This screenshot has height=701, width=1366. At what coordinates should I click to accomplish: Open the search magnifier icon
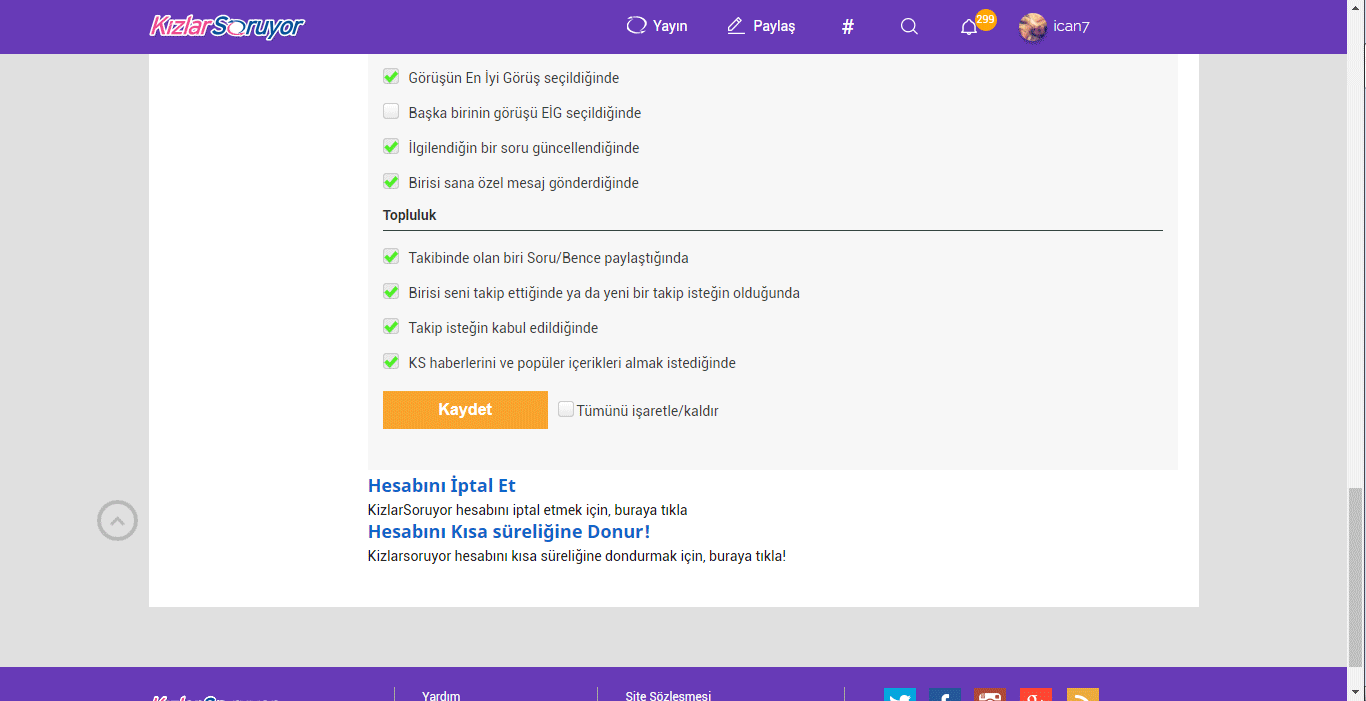point(909,26)
